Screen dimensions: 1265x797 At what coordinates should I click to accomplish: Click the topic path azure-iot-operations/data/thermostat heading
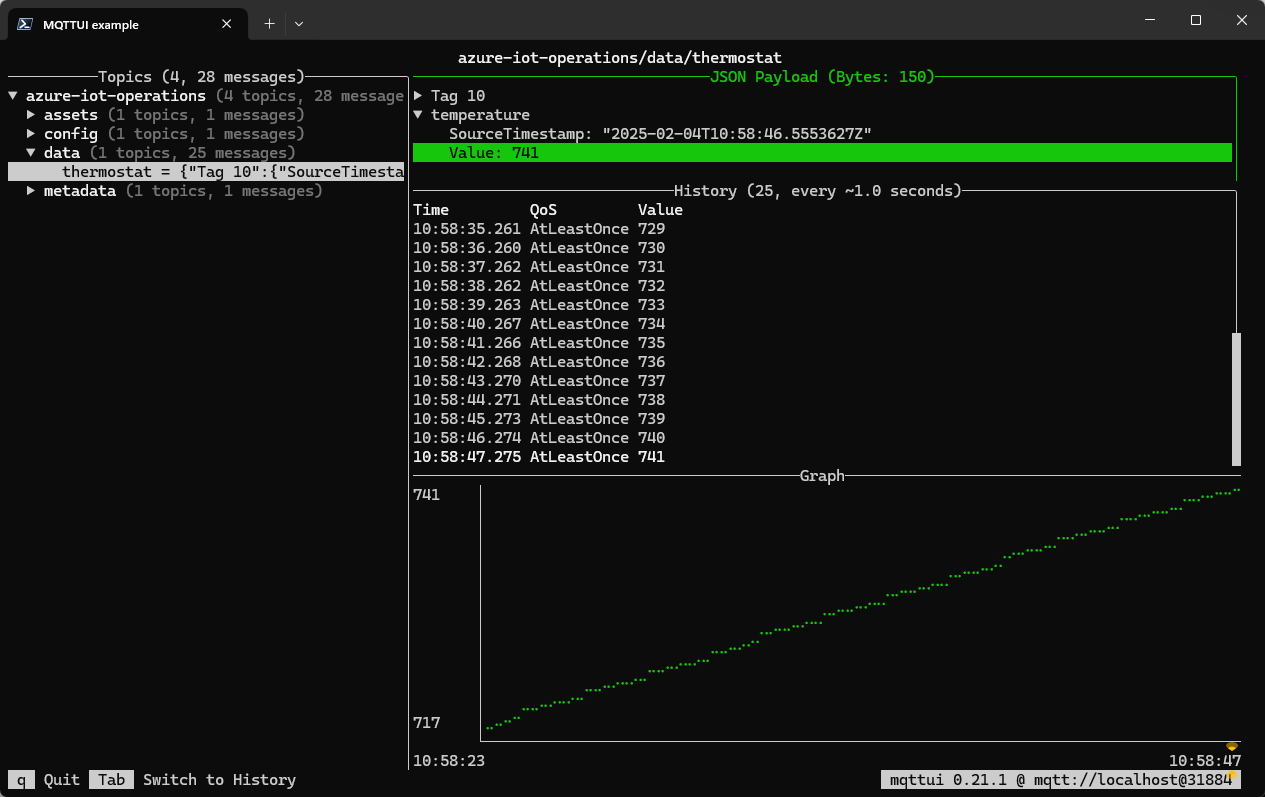(620, 57)
